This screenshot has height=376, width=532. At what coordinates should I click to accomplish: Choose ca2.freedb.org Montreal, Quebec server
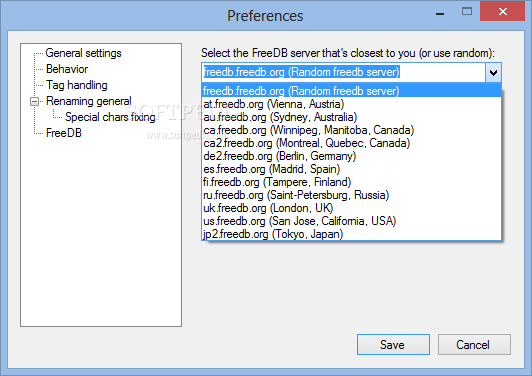pos(352,143)
